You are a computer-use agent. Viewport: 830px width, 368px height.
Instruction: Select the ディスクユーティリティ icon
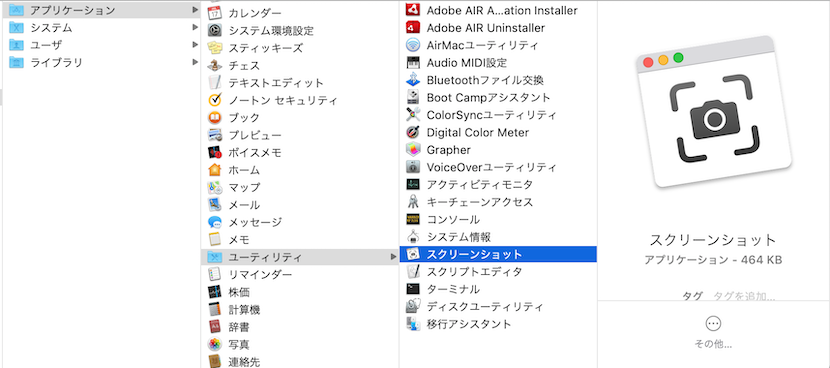click(x=413, y=306)
